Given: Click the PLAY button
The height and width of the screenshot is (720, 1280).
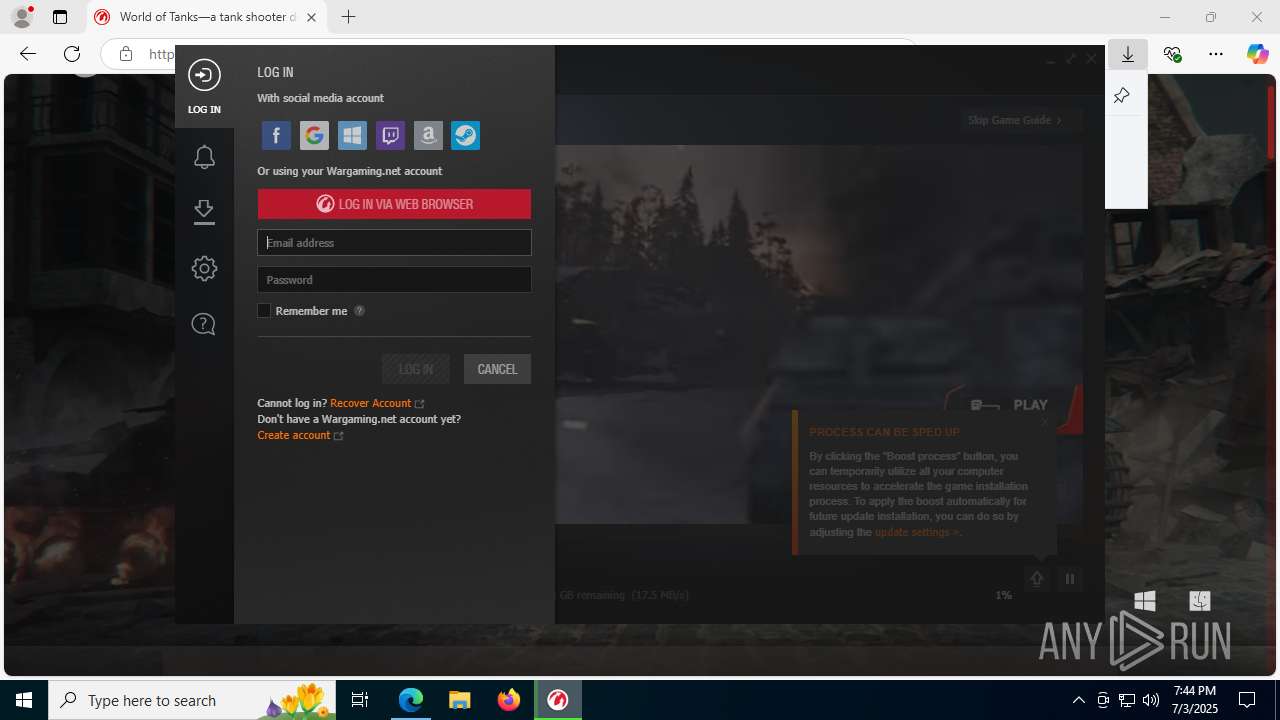Looking at the screenshot, I should pyautogui.click(x=1030, y=405).
